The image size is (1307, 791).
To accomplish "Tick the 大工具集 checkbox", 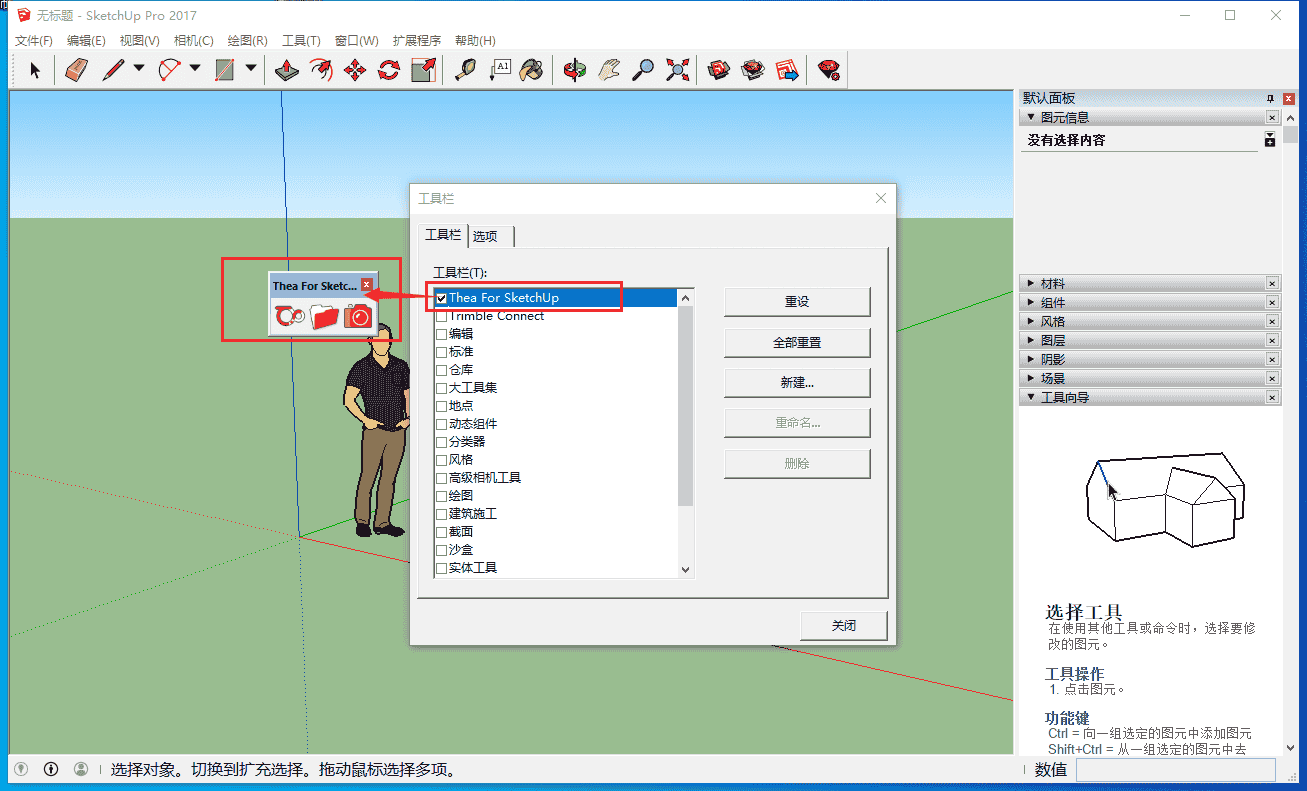I will click(x=441, y=388).
